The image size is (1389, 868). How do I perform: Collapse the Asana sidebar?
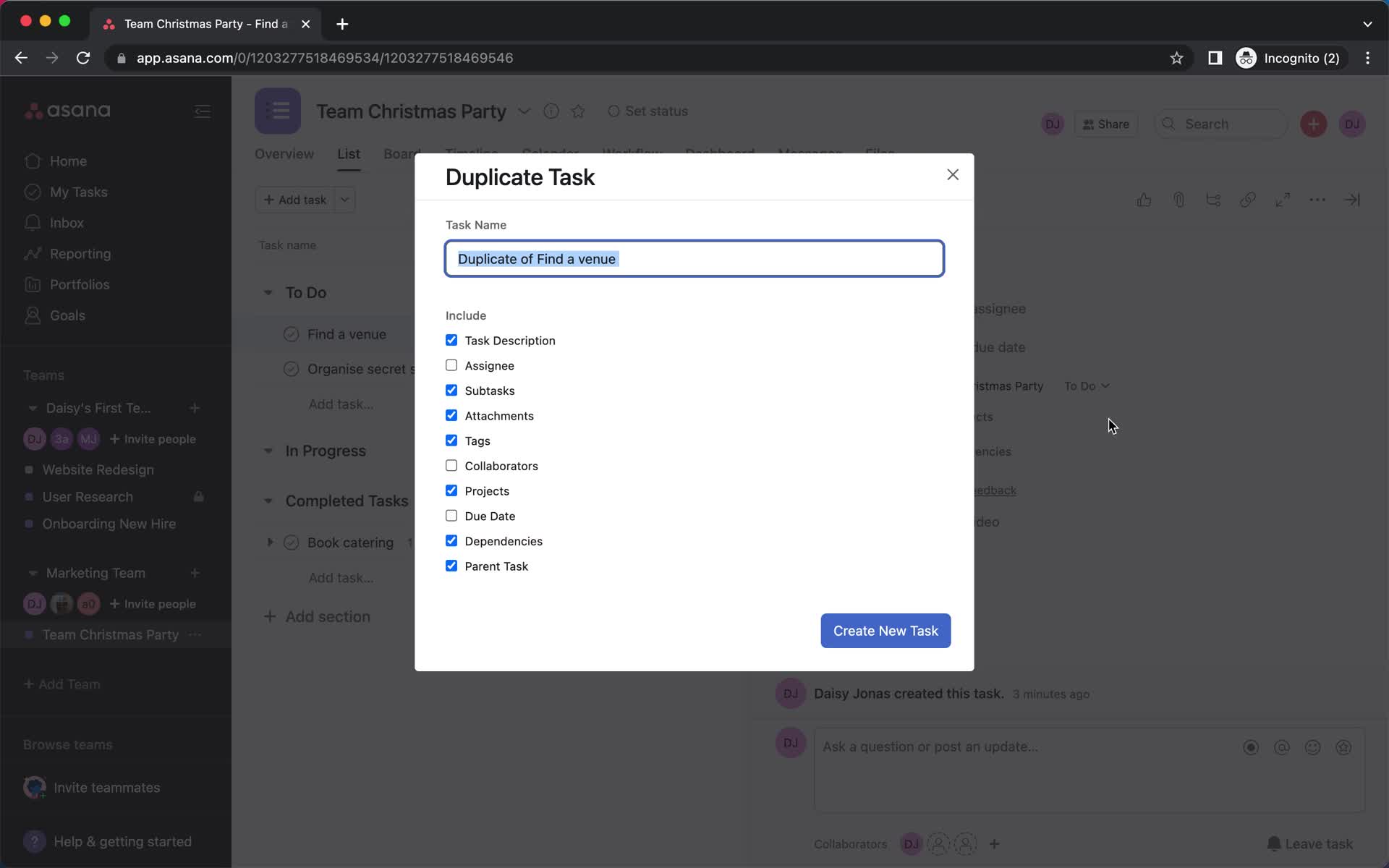(203, 111)
